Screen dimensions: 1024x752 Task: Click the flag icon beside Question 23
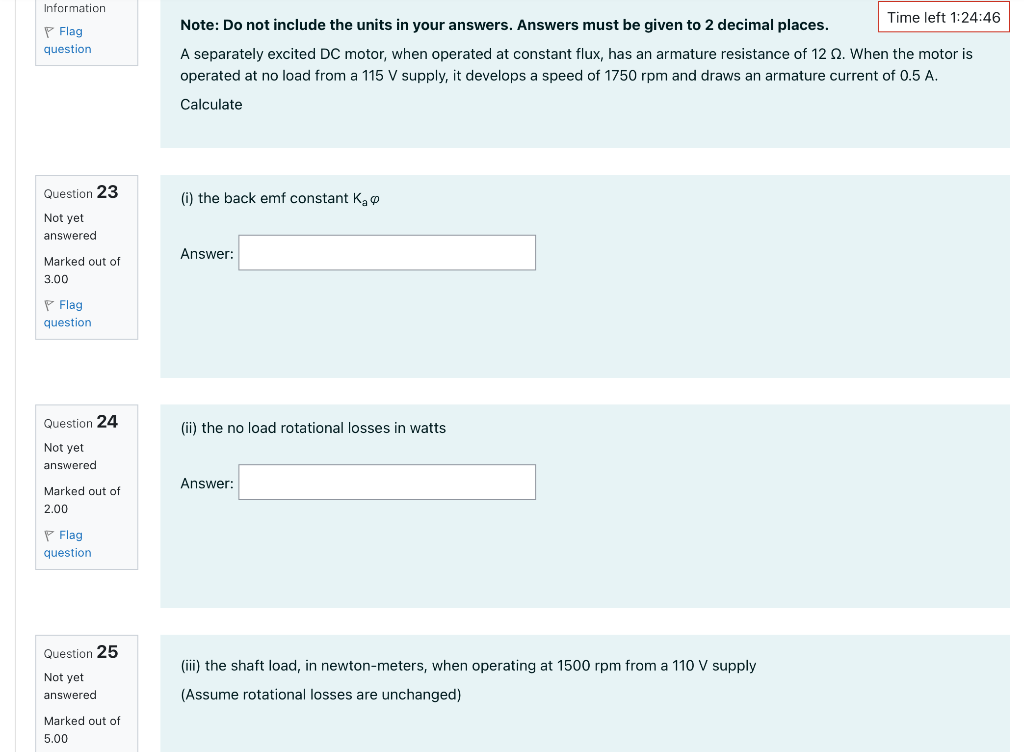[x=49, y=305]
